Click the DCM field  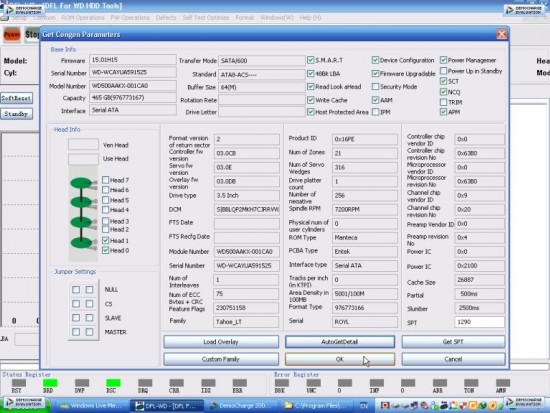[x=247, y=209]
